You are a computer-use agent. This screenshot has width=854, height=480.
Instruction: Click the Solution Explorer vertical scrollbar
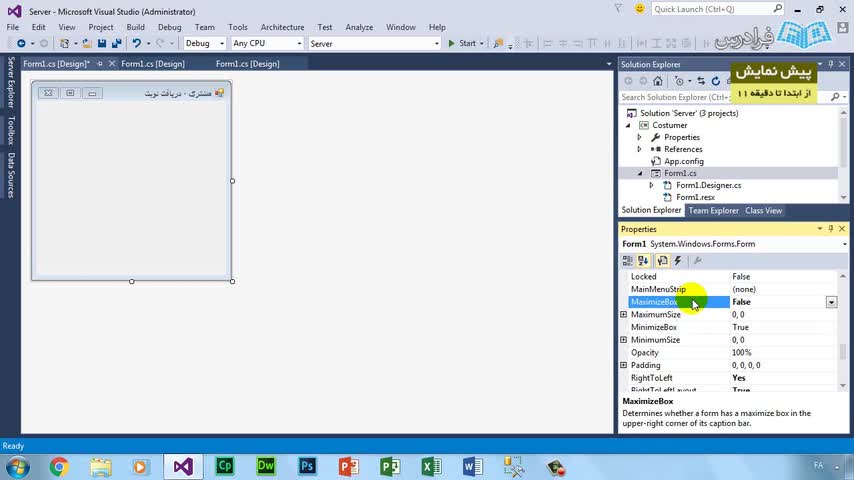844,155
